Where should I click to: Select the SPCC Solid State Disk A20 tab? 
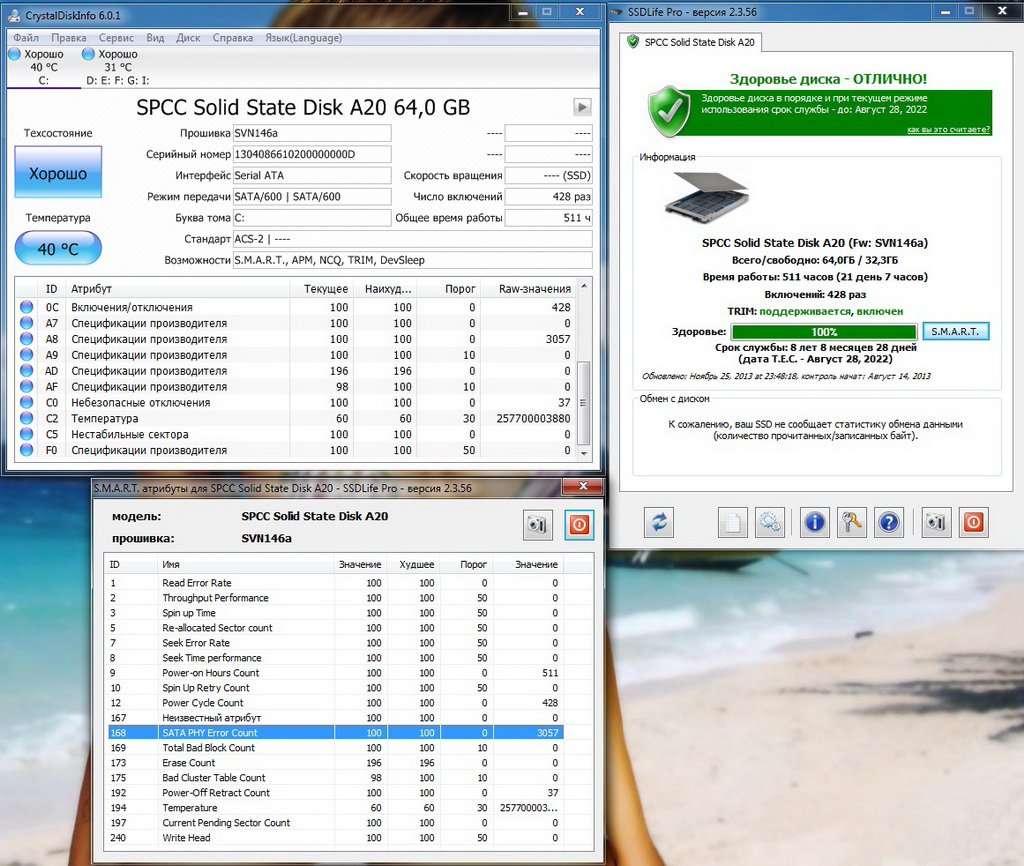pos(691,42)
